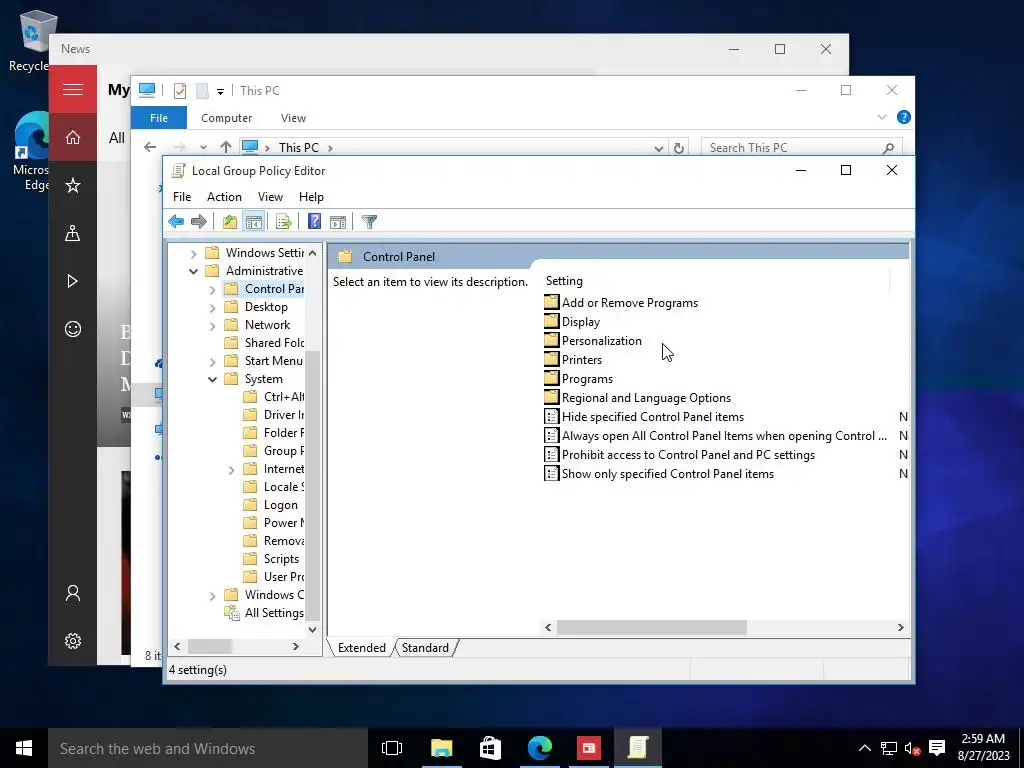The width and height of the screenshot is (1024, 768).
Task: Collapse the System tree node
Action: pyautogui.click(x=212, y=379)
